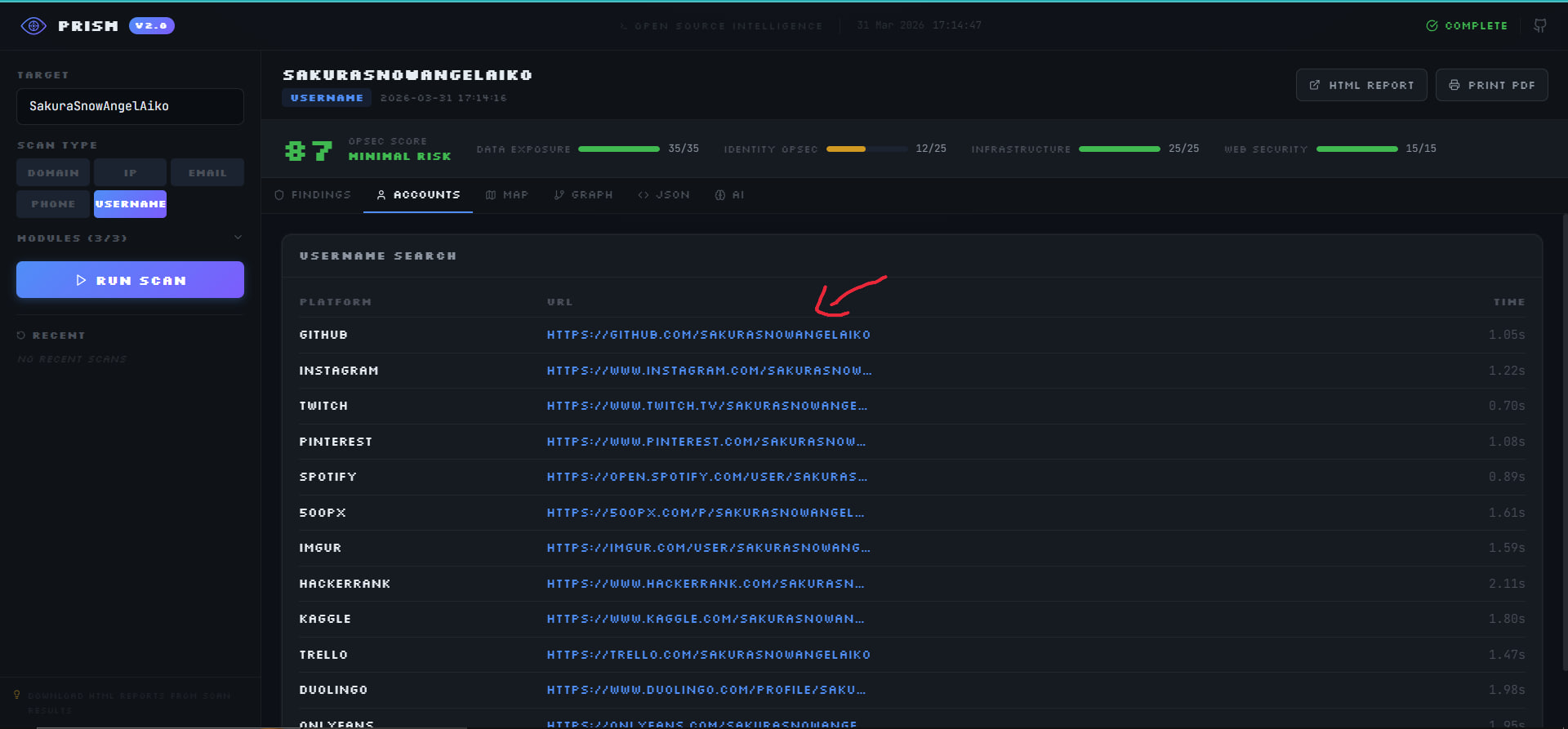Select the IP scan type
The image size is (1568, 729).
(x=131, y=173)
